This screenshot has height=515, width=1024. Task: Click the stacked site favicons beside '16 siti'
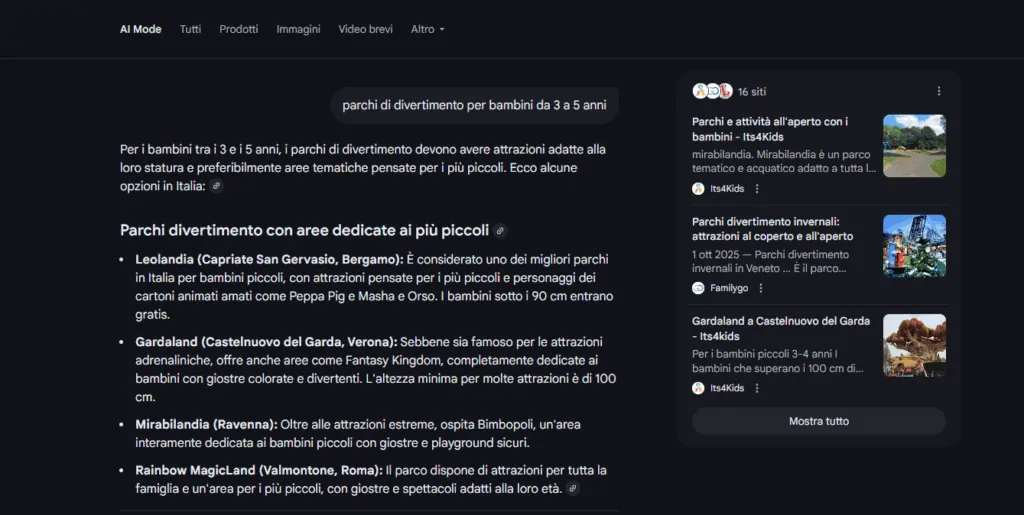click(x=712, y=91)
